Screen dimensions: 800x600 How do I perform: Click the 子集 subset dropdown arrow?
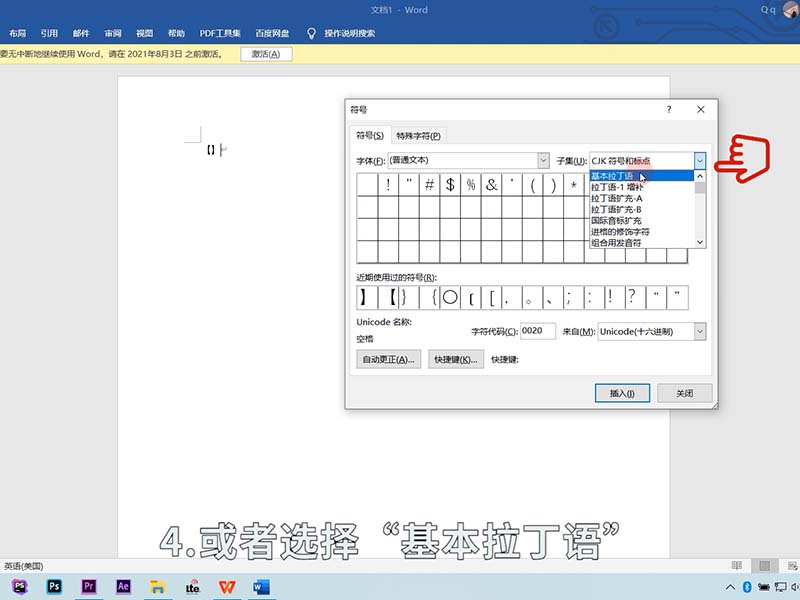pos(699,161)
